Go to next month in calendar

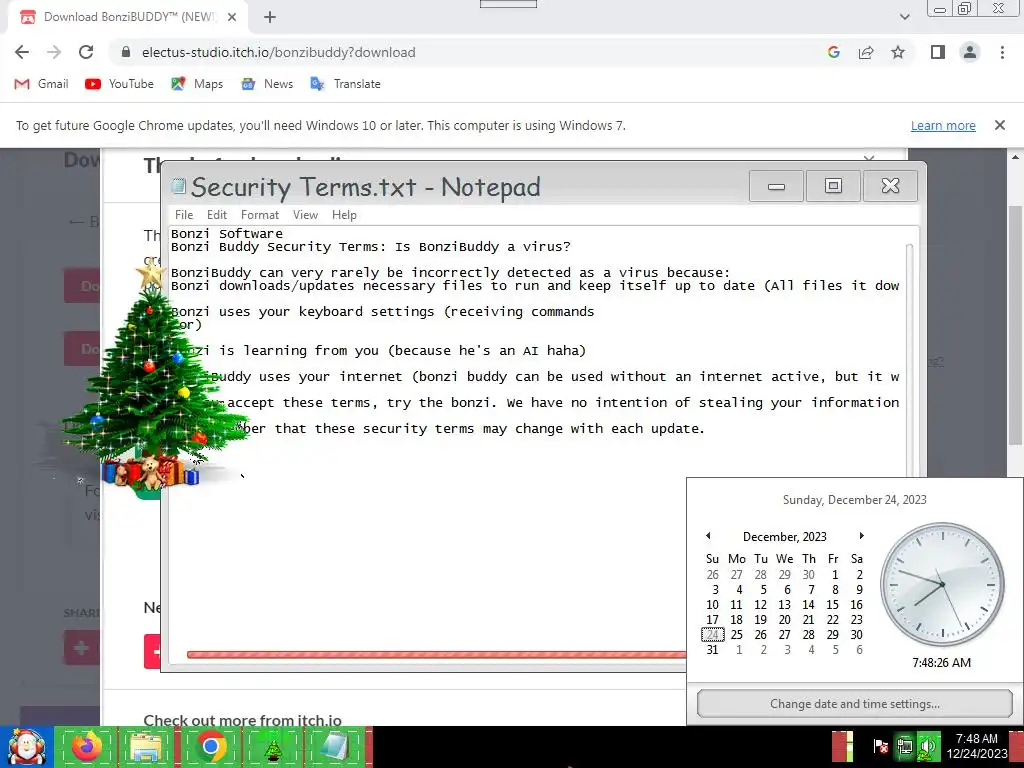click(x=861, y=536)
